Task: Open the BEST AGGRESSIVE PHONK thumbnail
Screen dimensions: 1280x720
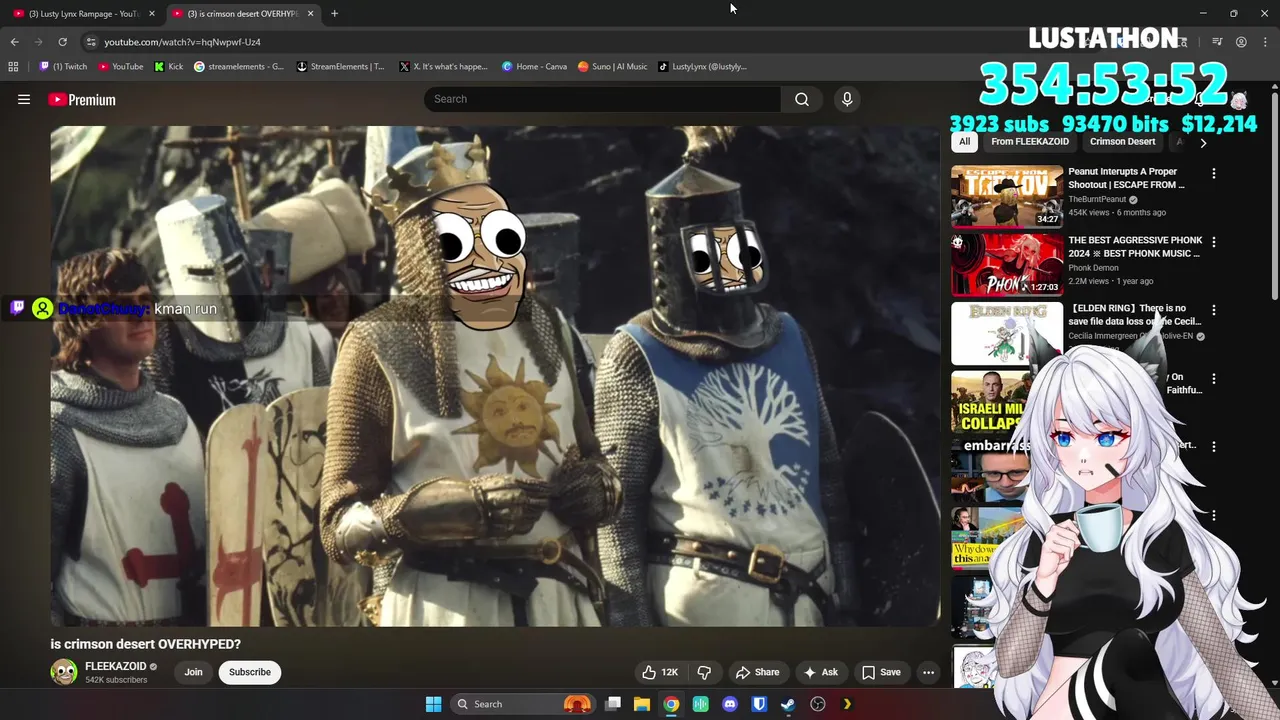Action: tap(1007, 265)
